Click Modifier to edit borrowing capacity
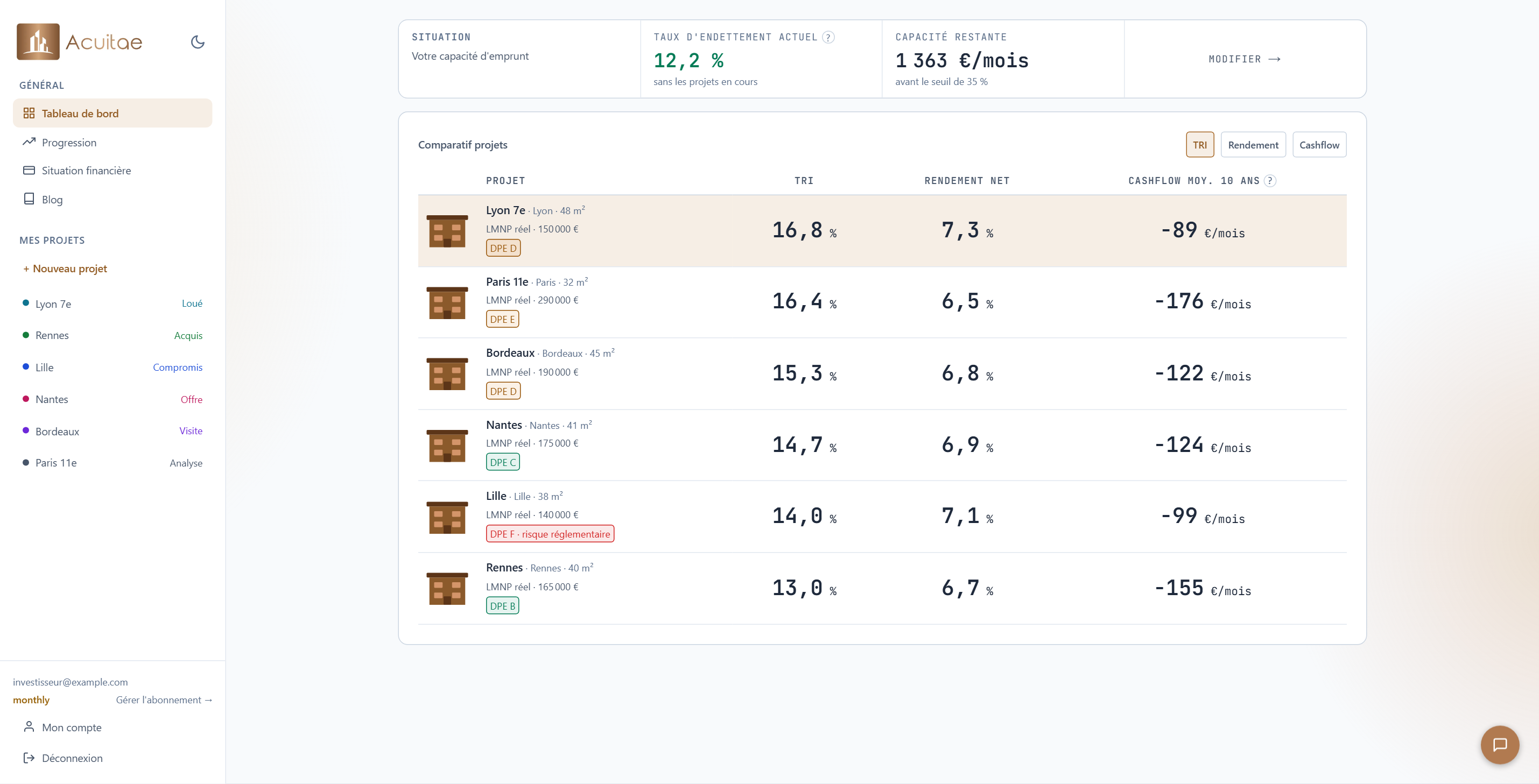 [x=1245, y=59]
